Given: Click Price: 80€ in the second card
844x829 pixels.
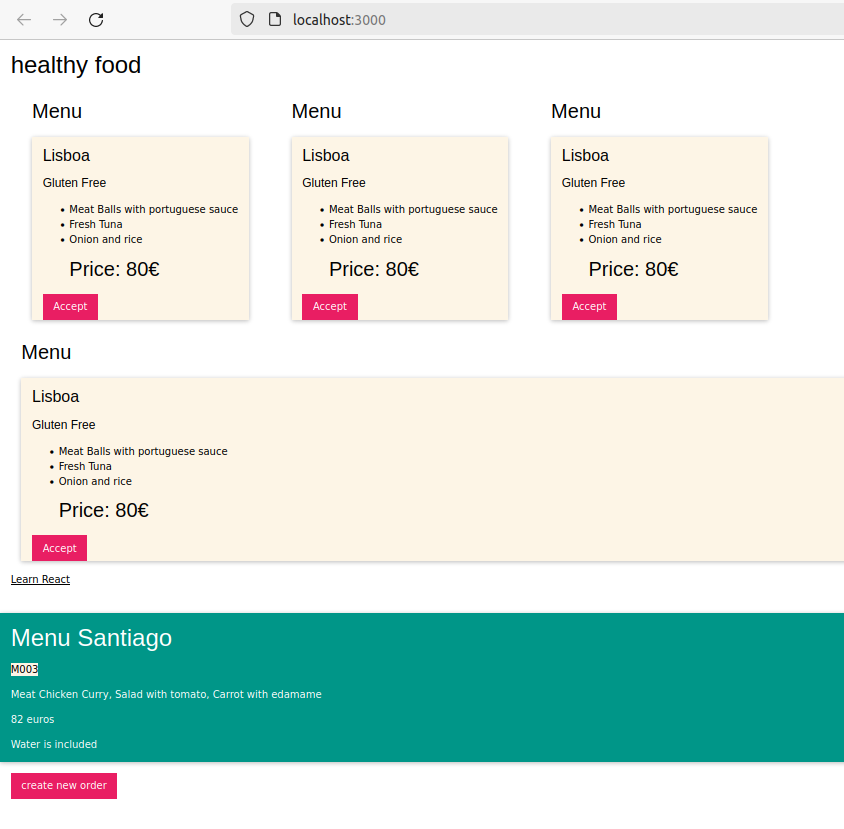Looking at the screenshot, I should coord(374,269).
